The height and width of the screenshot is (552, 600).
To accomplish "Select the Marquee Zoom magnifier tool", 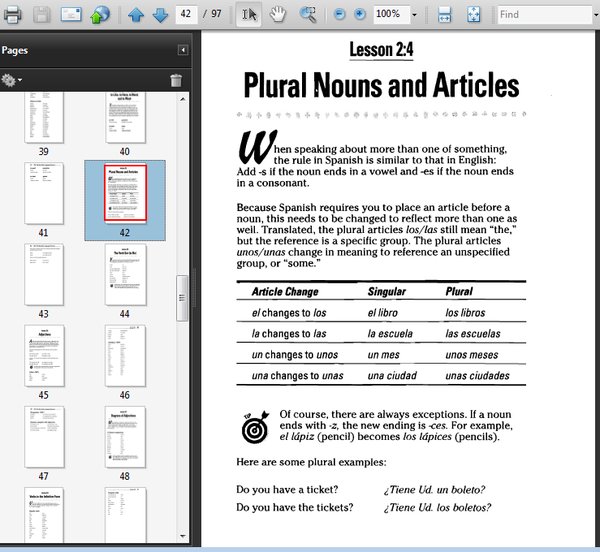I will click(x=308, y=15).
